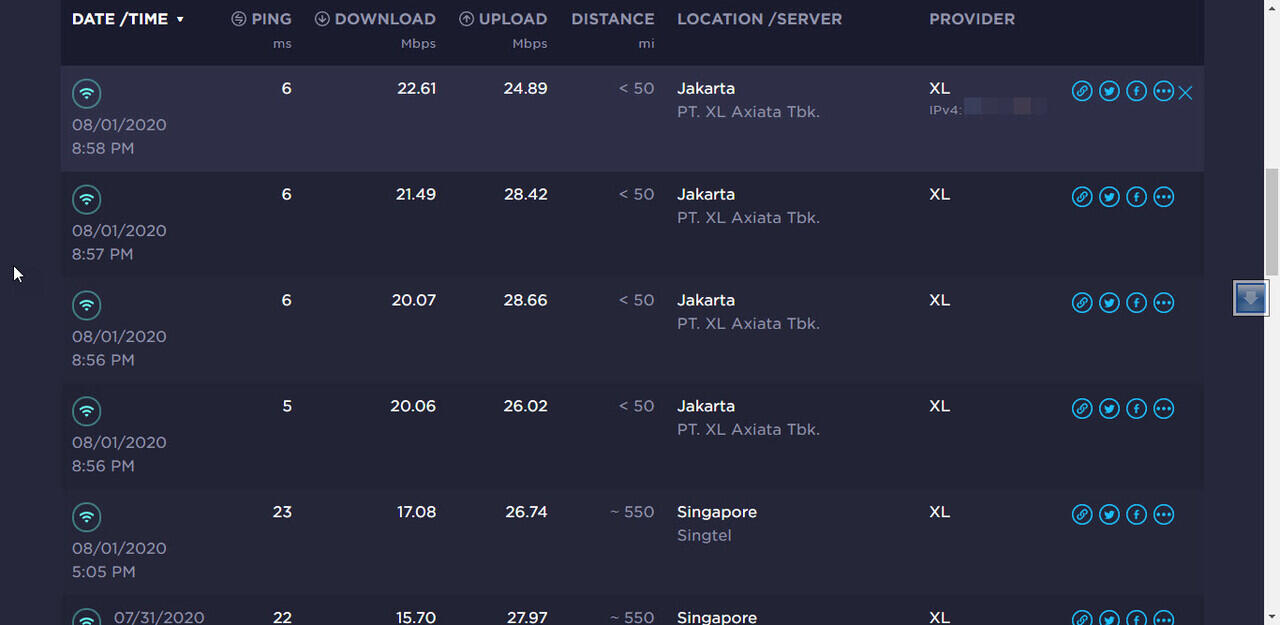Viewport: 1280px width, 625px height.
Task: Sort by the DISTANCE column header
Action: coord(612,19)
